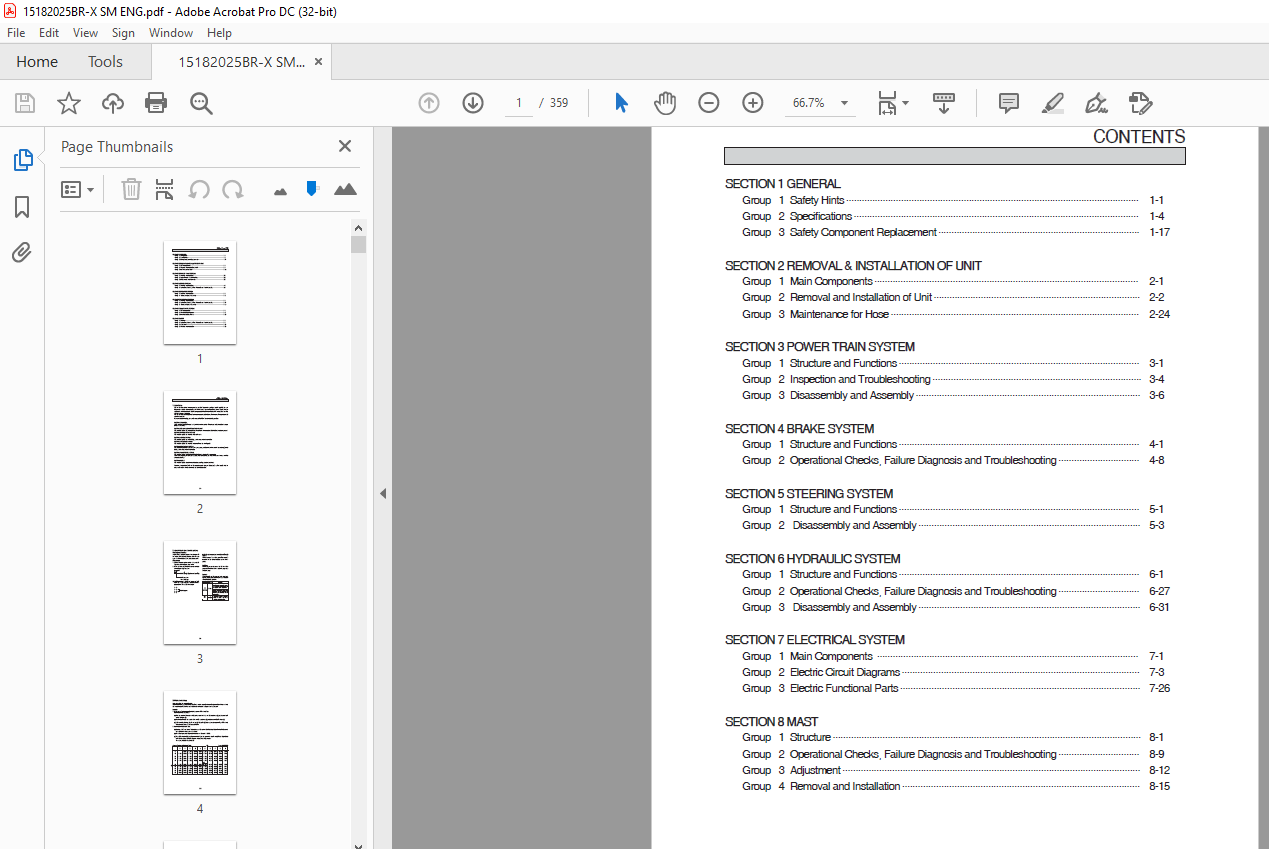The height and width of the screenshot is (849, 1269).
Task: Add a comment sticky note
Action: 1009,103
